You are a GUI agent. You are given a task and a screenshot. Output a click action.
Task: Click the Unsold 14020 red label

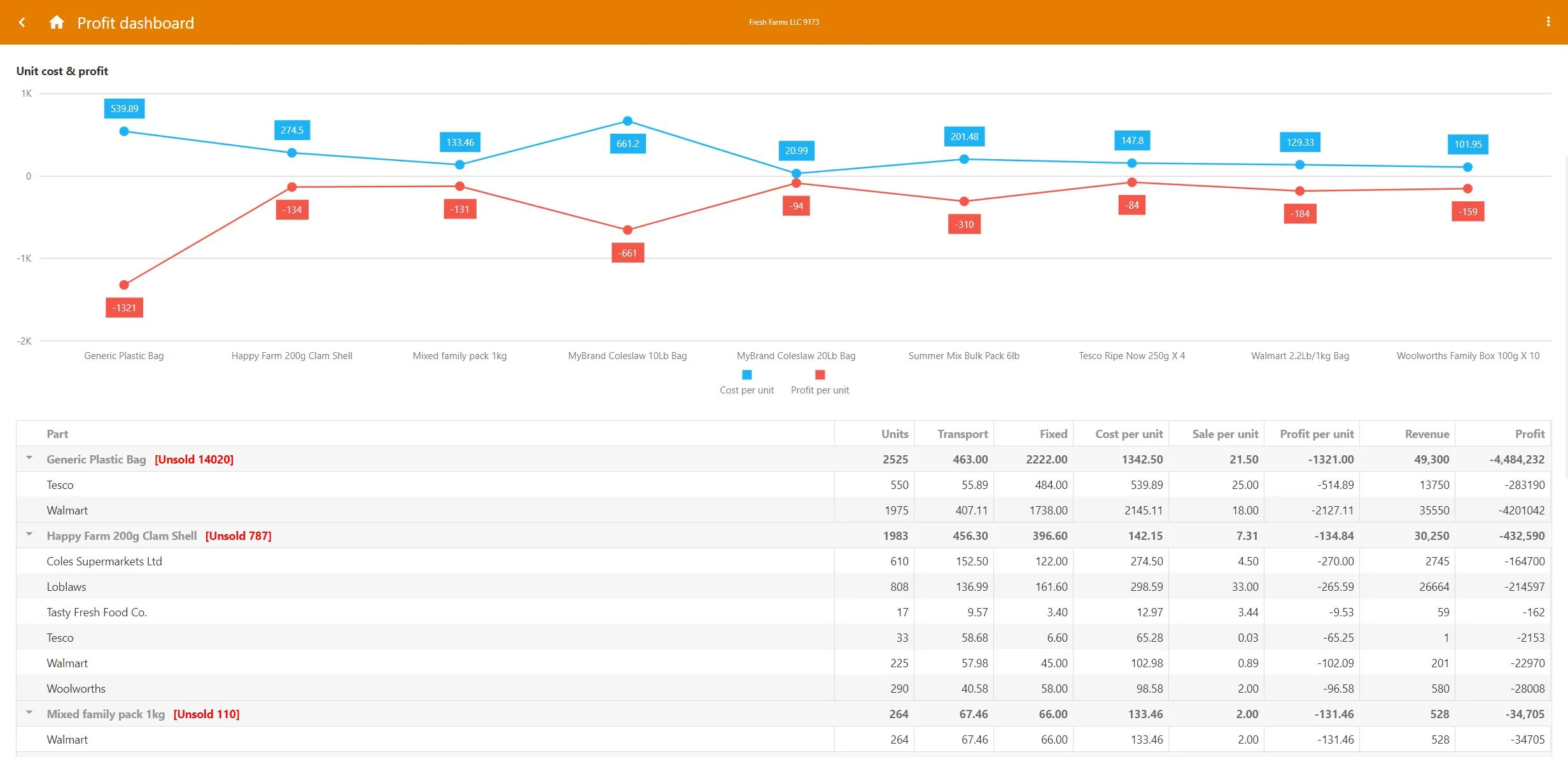click(194, 459)
